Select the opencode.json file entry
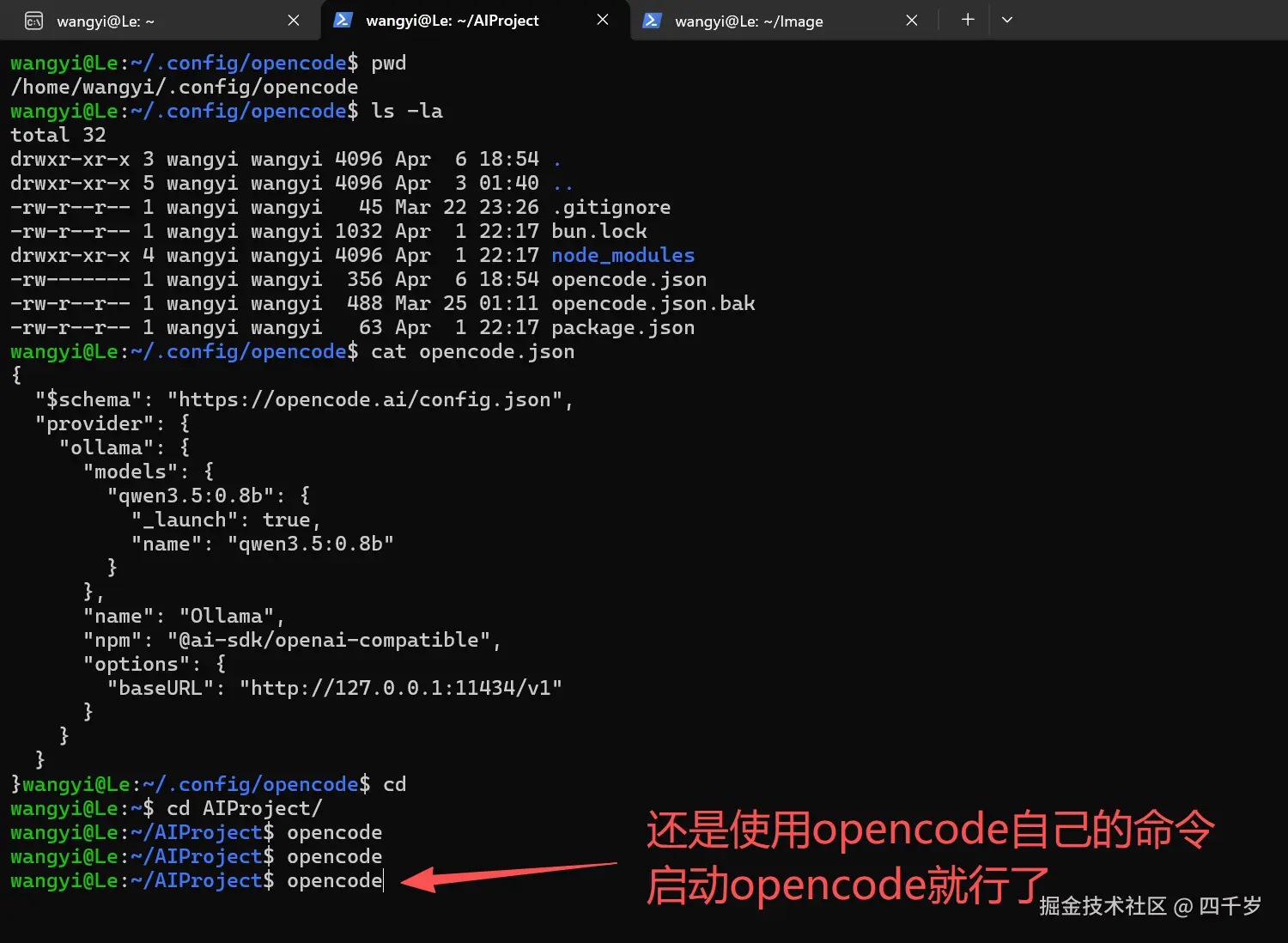This screenshot has width=1288, height=943. [629, 279]
